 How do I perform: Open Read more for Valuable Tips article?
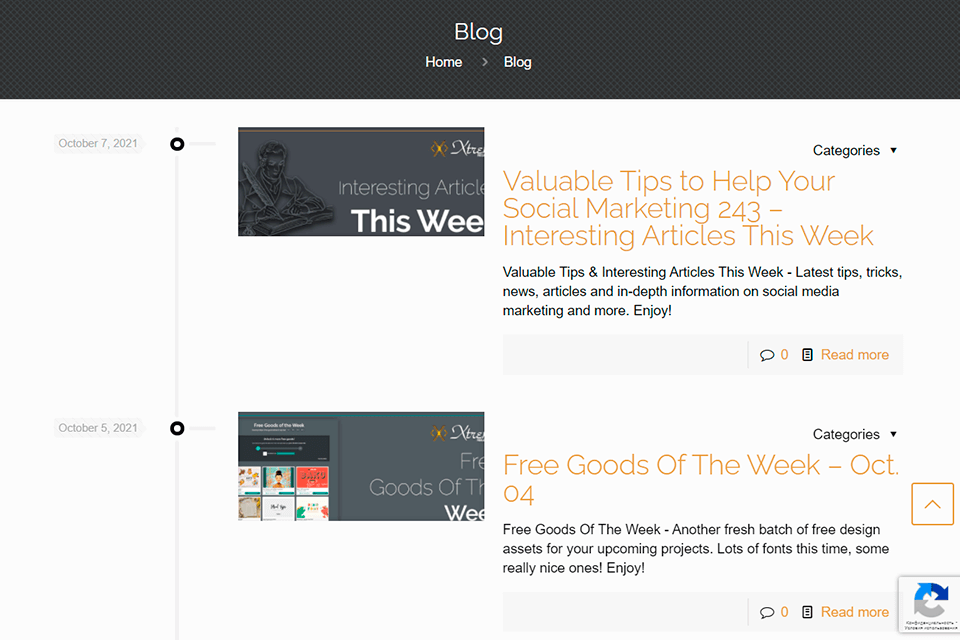pyautogui.click(x=854, y=355)
